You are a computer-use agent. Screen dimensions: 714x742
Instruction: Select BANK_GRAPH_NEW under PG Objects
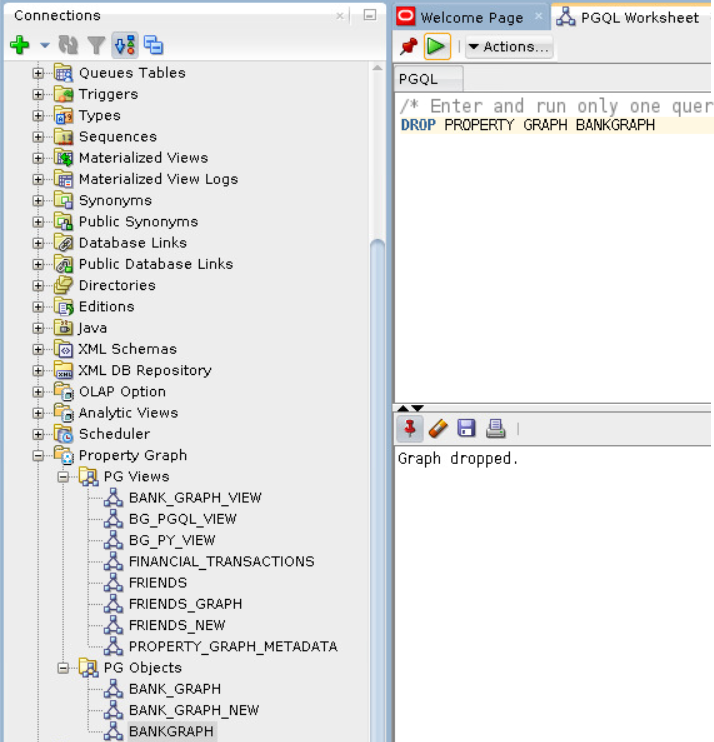tap(194, 710)
